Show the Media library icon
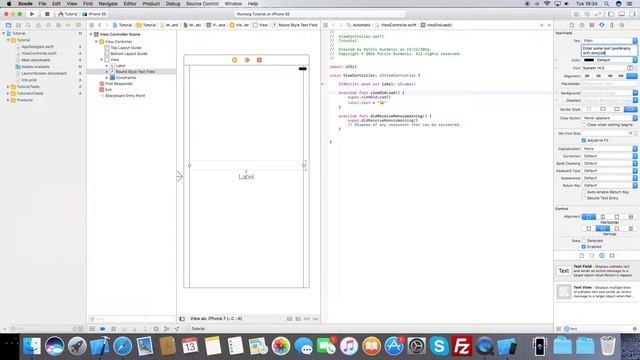The width and height of the screenshot is (640, 360). (612, 256)
